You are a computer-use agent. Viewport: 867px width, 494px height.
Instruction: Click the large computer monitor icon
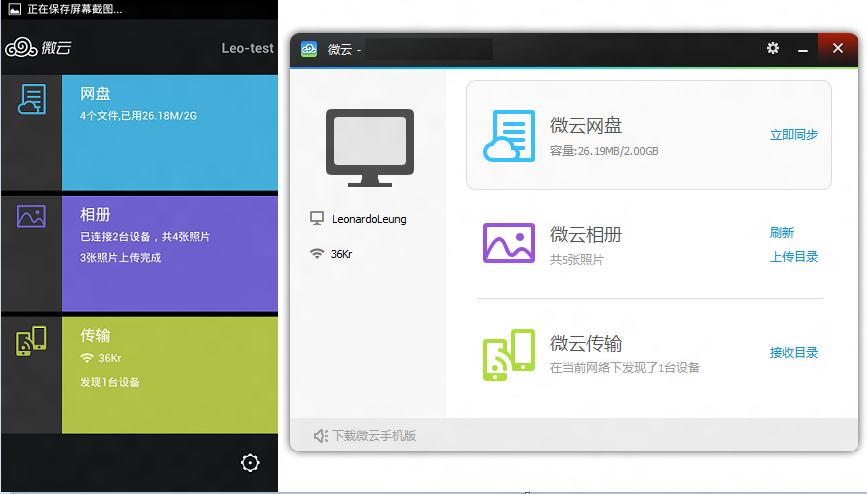pyautogui.click(x=370, y=148)
